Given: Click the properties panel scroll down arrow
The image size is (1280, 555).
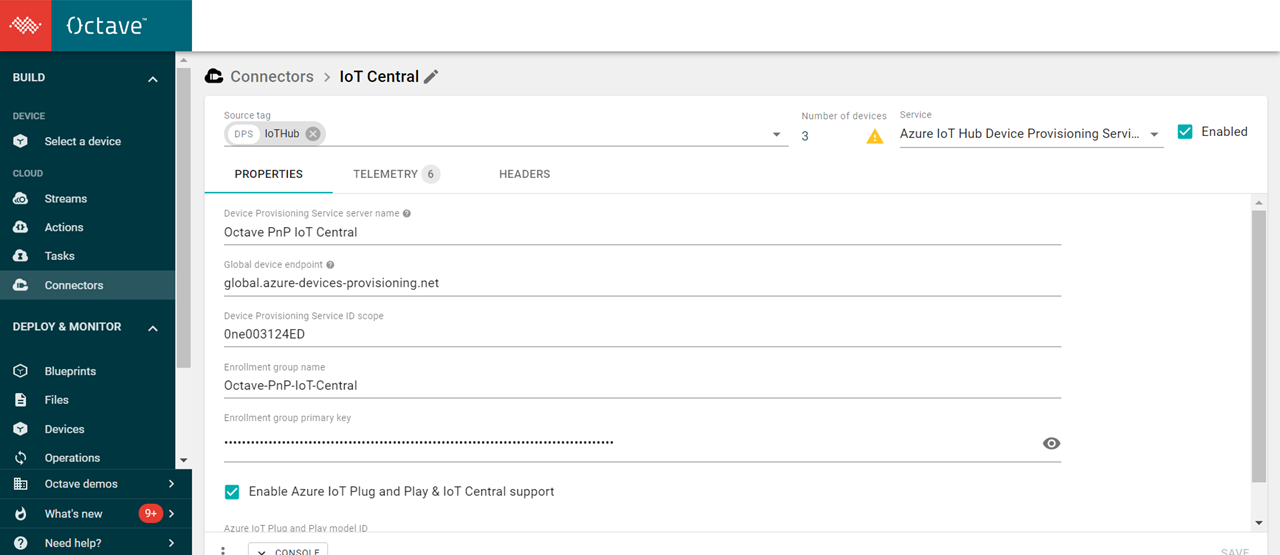Looking at the screenshot, I should pos(1258,523).
